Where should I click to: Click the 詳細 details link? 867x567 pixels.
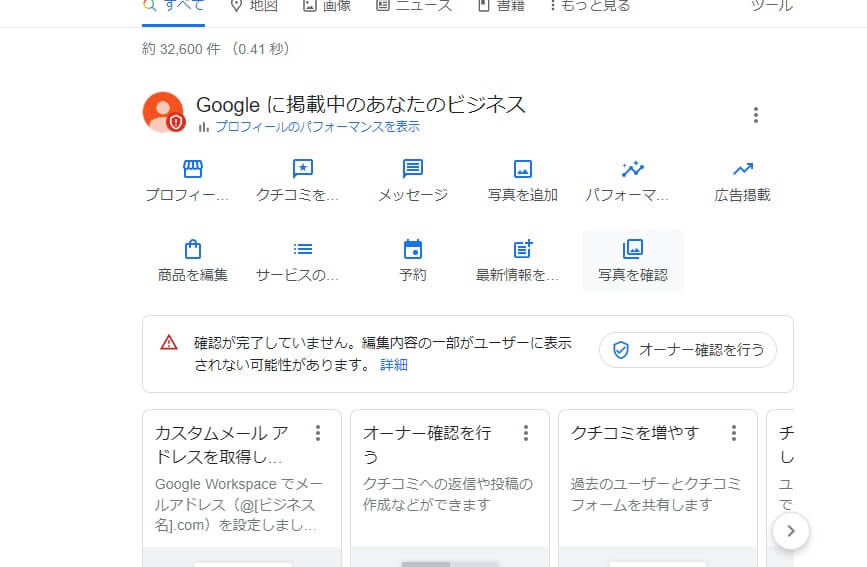[x=394, y=365]
